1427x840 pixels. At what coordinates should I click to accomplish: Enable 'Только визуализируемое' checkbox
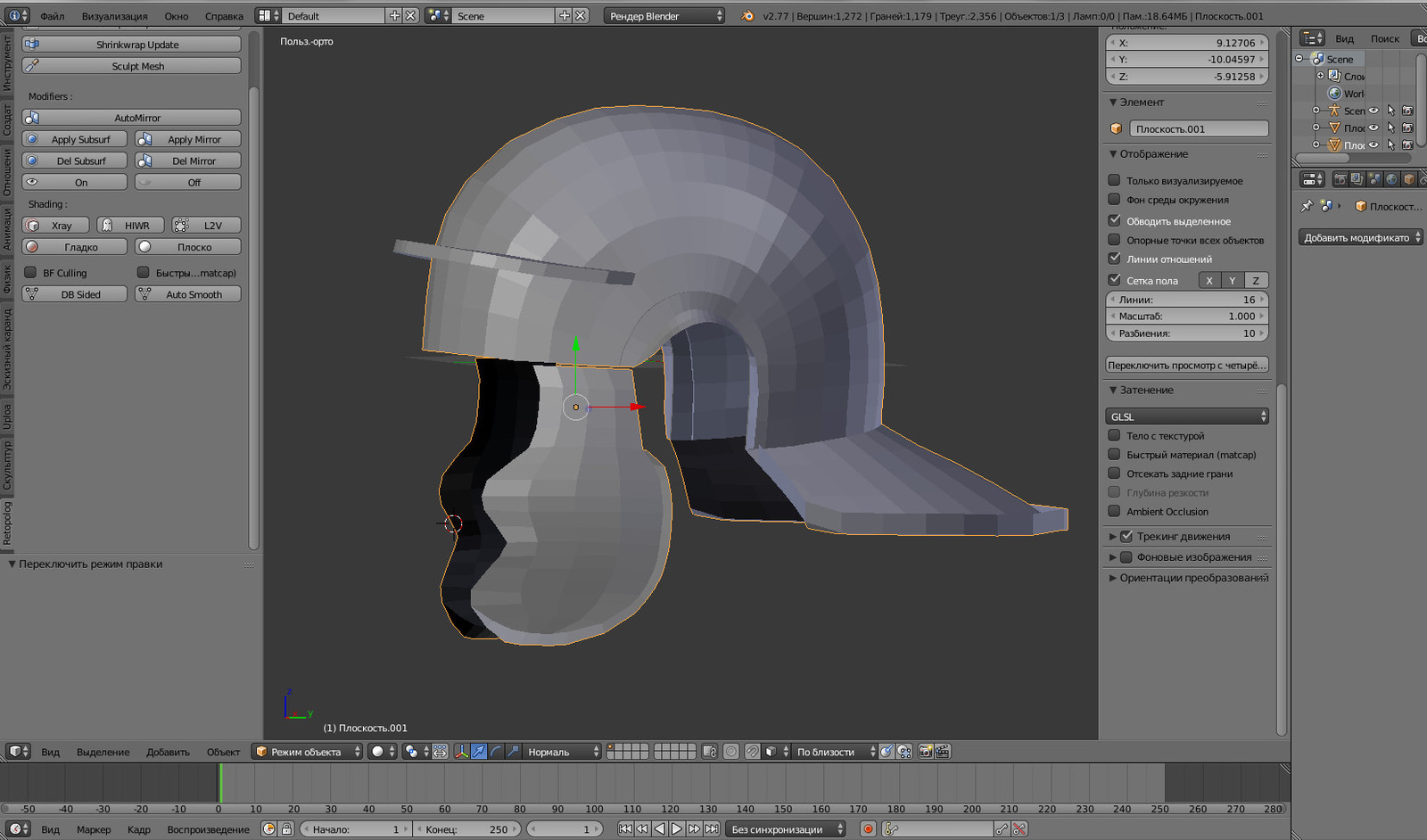[x=1114, y=180]
